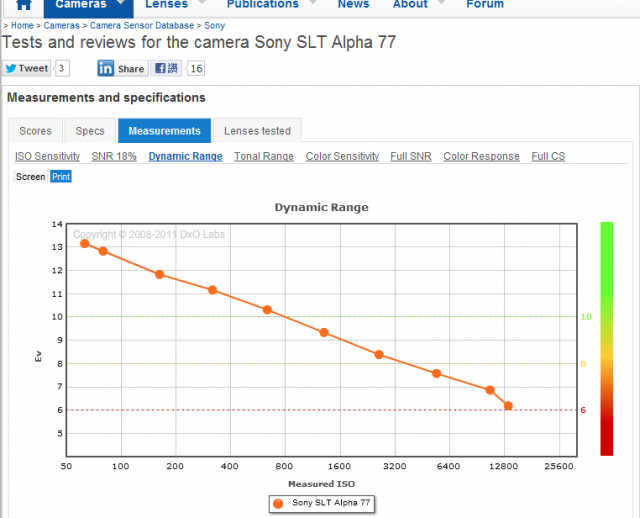Click the Dynamic Range chart title
Viewport: 640px width, 518px height.
pyautogui.click(x=322, y=207)
